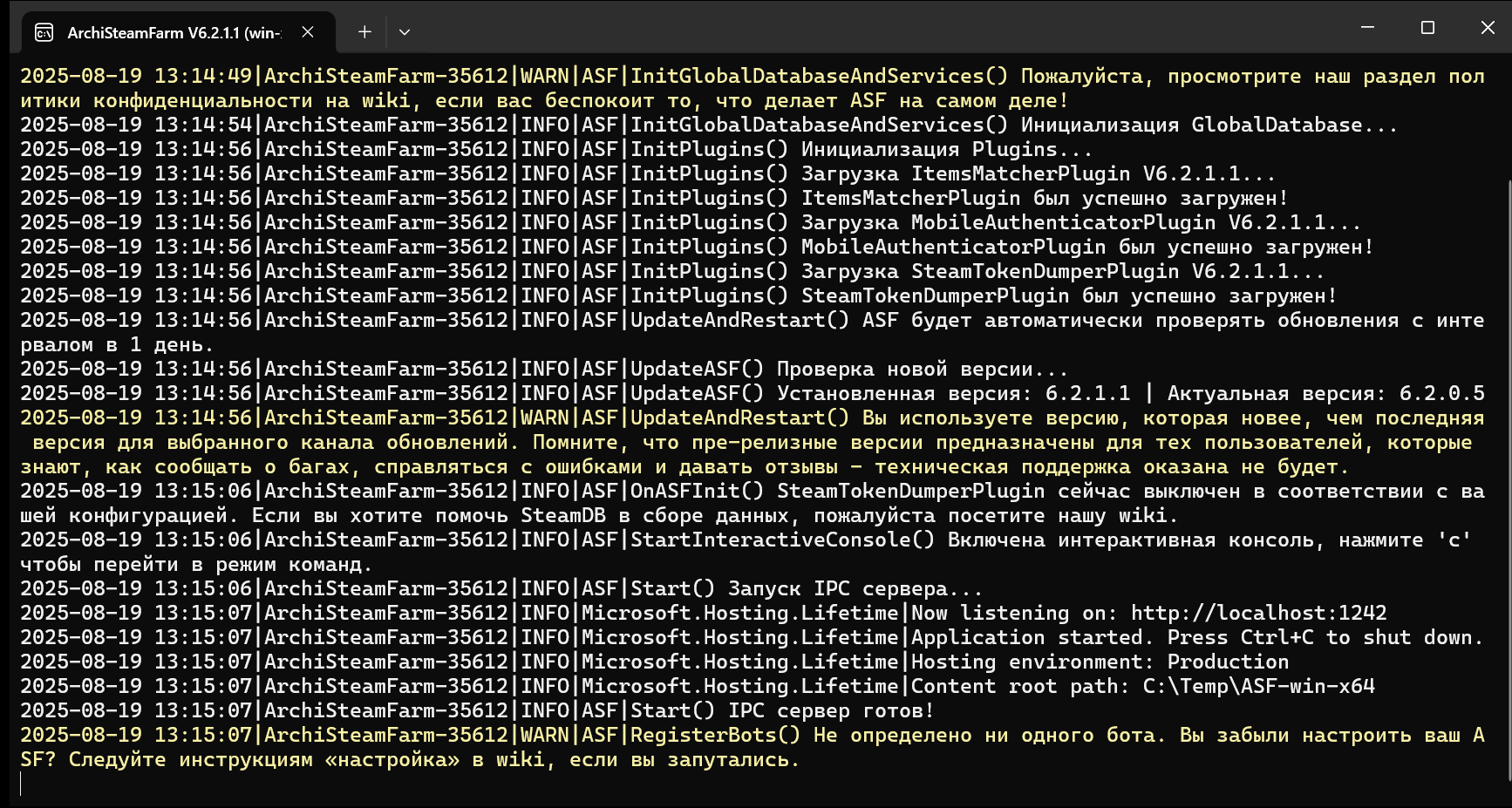Viewport: 1512px width, 808px height.
Task: Select the ArchiSteamFarm V6.2.1.1 tab
Action: 179,33
